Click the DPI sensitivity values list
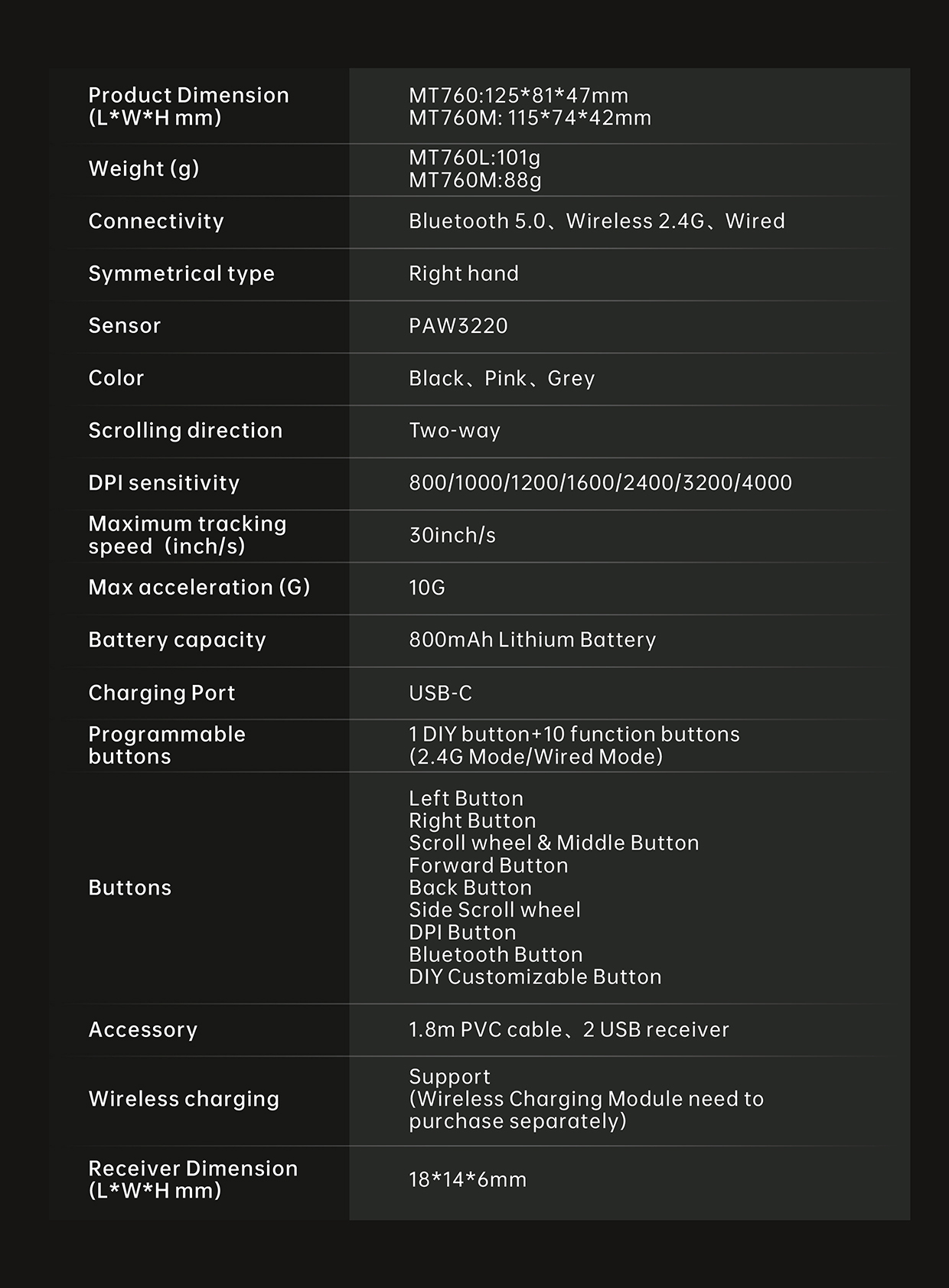949x1288 pixels. pyautogui.click(x=600, y=483)
